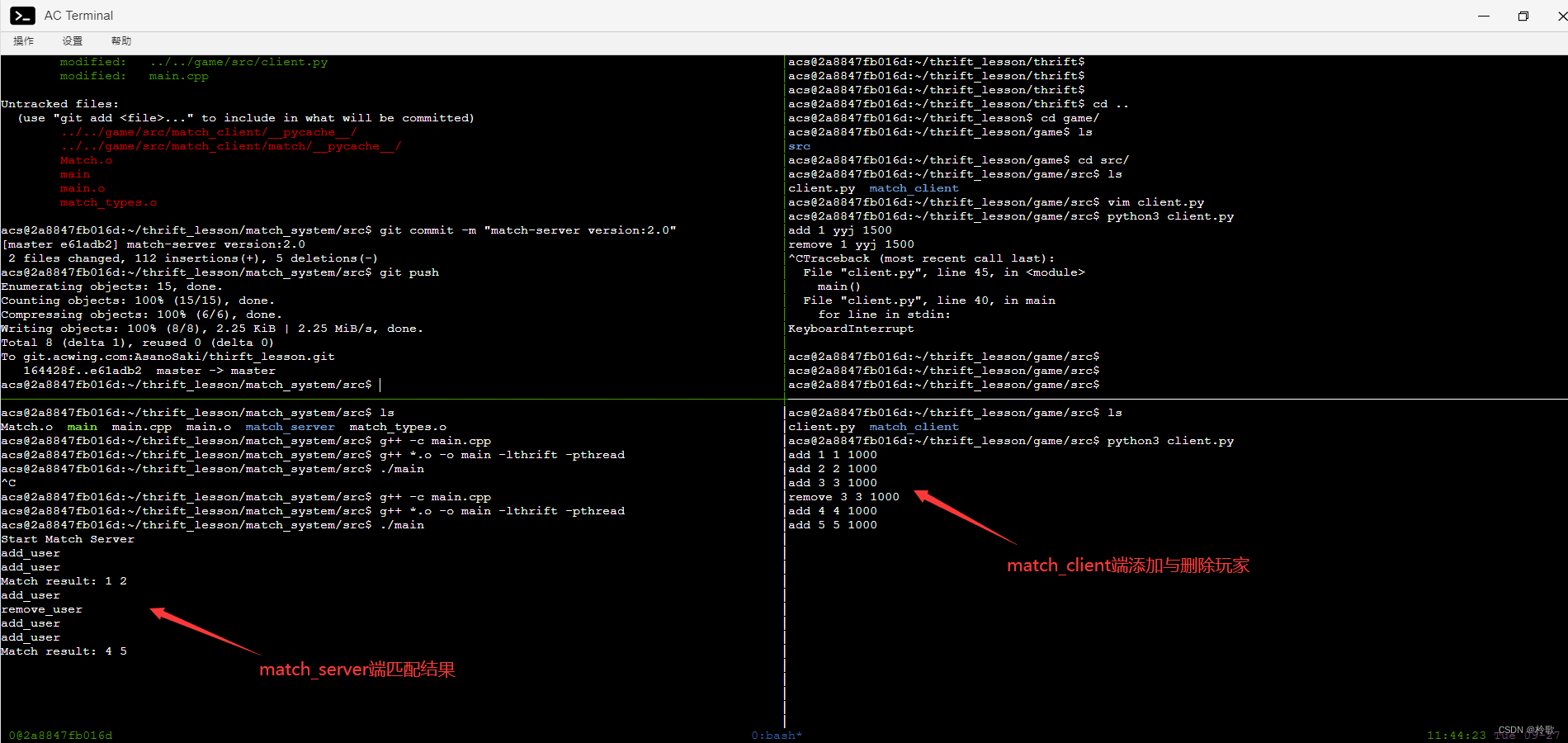Click 'match_client' in the top-right pane listing

[x=914, y=188]
